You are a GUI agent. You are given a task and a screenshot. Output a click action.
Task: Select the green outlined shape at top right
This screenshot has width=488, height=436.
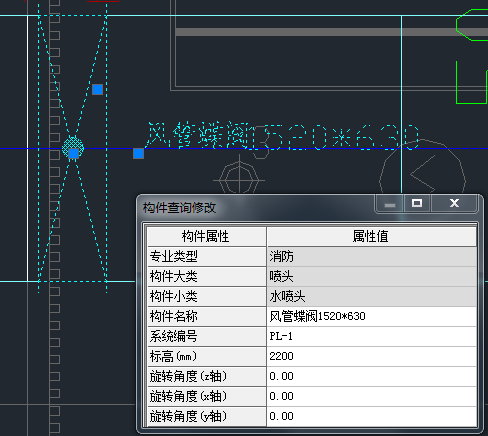(472, 25)
